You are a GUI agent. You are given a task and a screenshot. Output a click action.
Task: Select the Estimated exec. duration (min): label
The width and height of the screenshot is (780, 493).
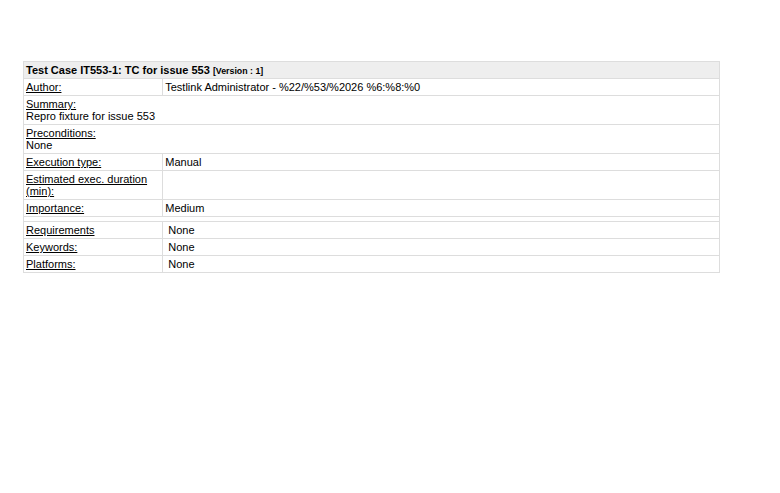coord(87,185)
